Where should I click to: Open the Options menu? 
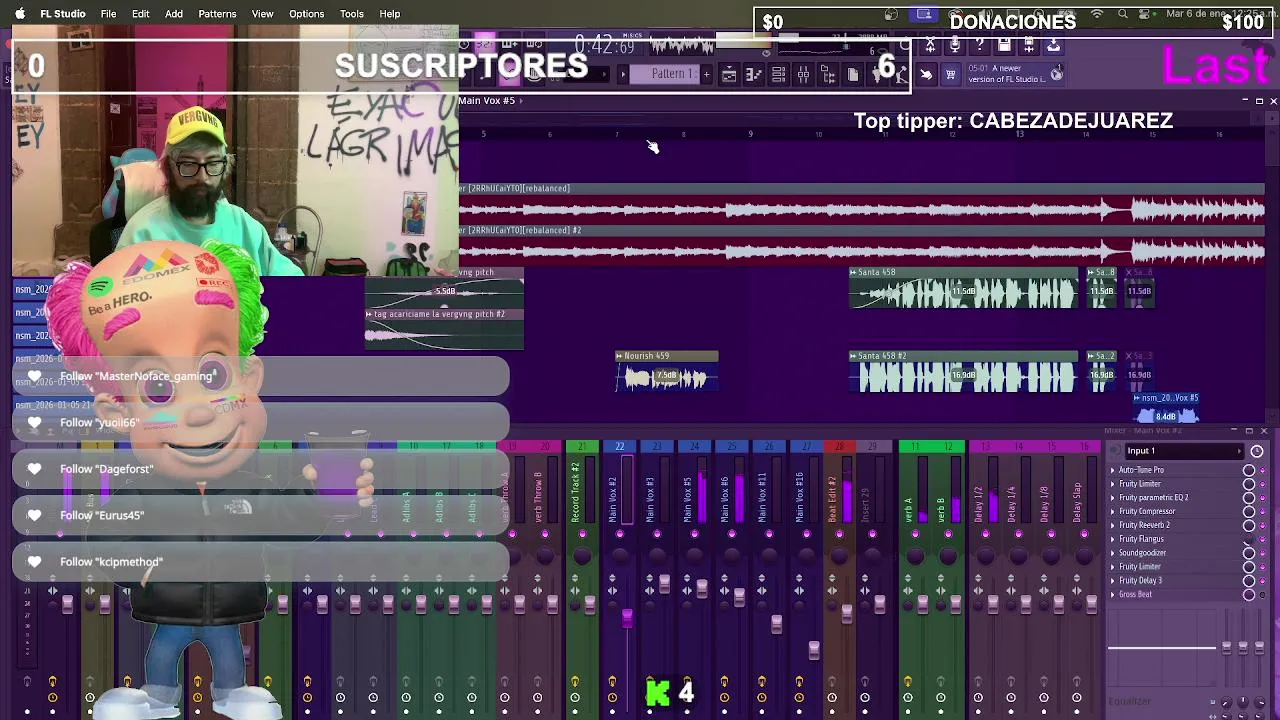click(x=306, y=14)
